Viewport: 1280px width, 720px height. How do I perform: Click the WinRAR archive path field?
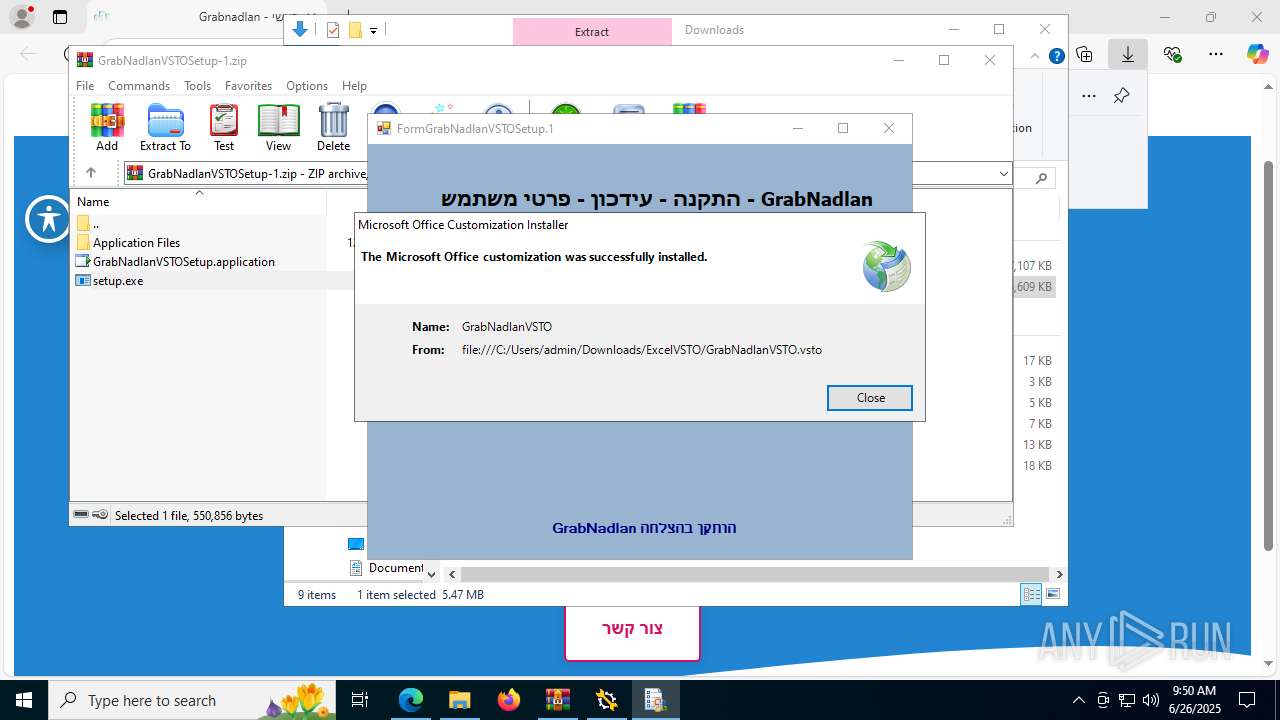[568, 174]
